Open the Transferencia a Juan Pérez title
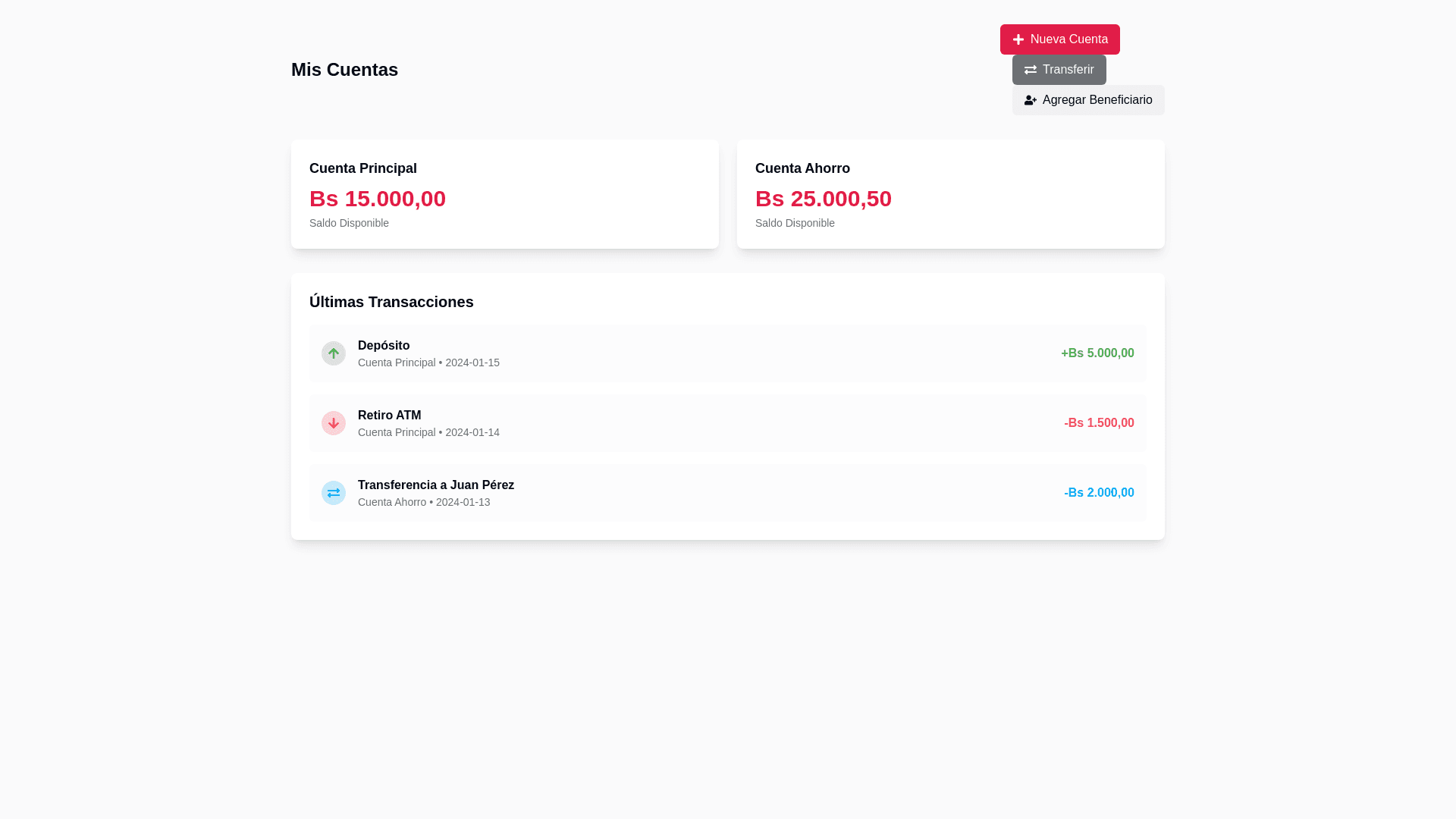Viewport: 1456px width, 819px height. tap(436, 485)
